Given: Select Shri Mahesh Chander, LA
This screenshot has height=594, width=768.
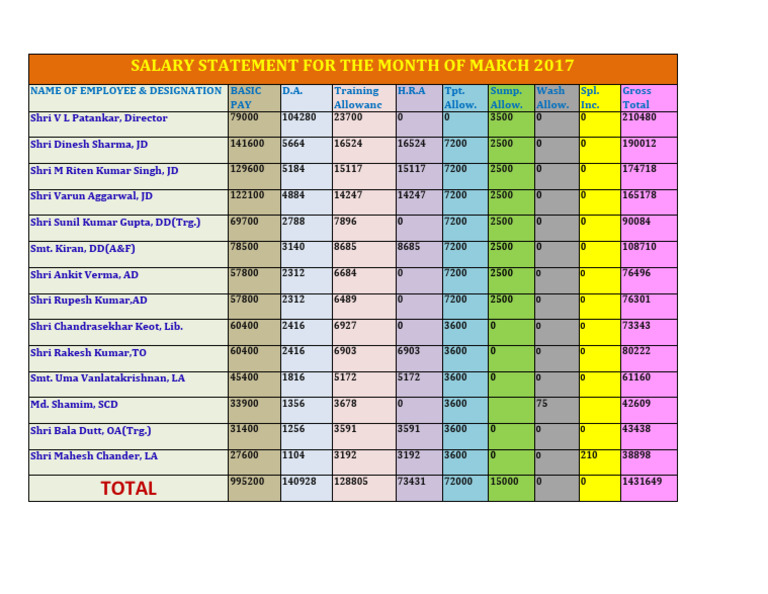Looking at the screenshot, I should [x=94, y=456].
